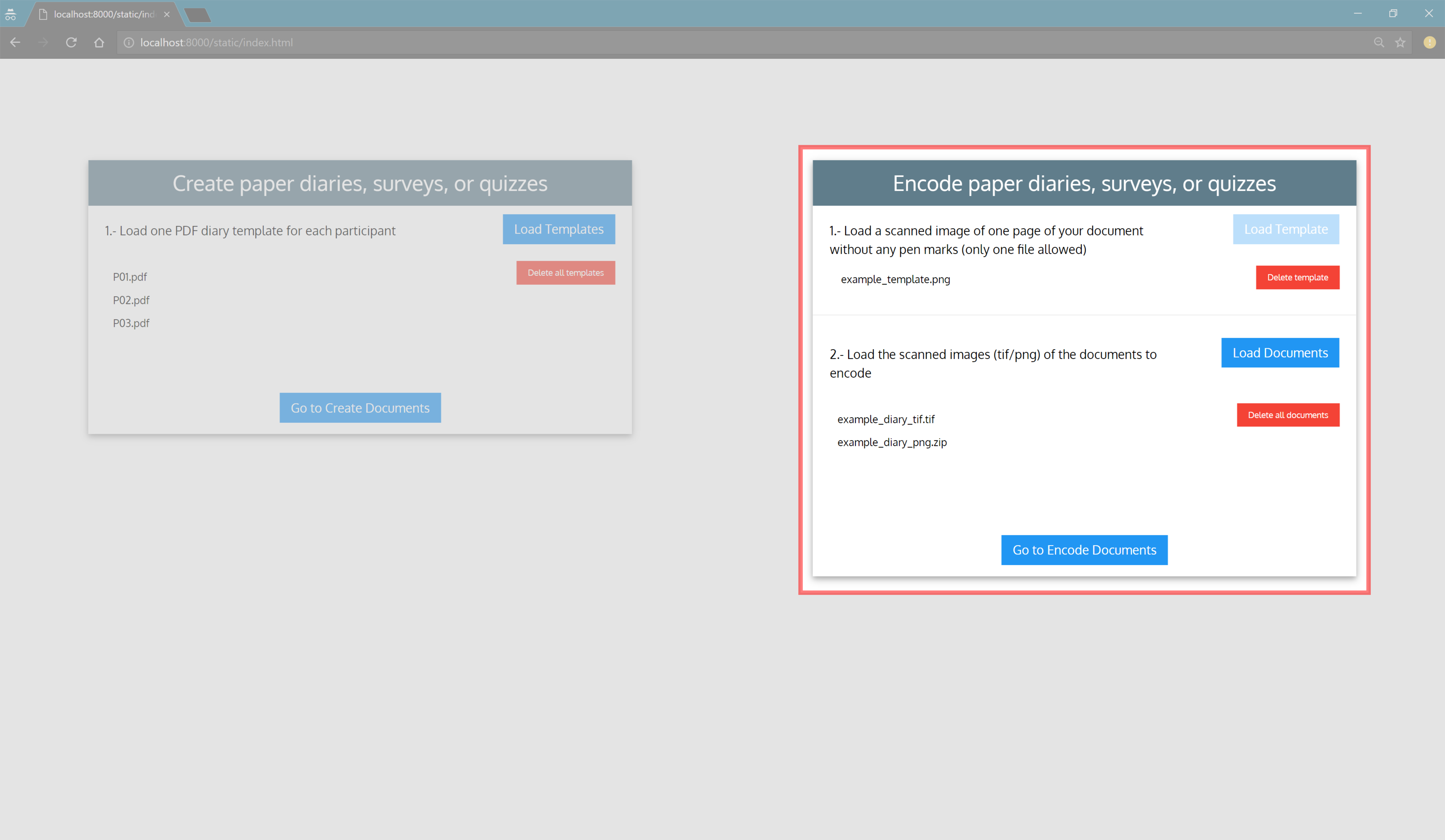Click Delete template button
Viewport: 1445px width, 840px height.
1298,278
